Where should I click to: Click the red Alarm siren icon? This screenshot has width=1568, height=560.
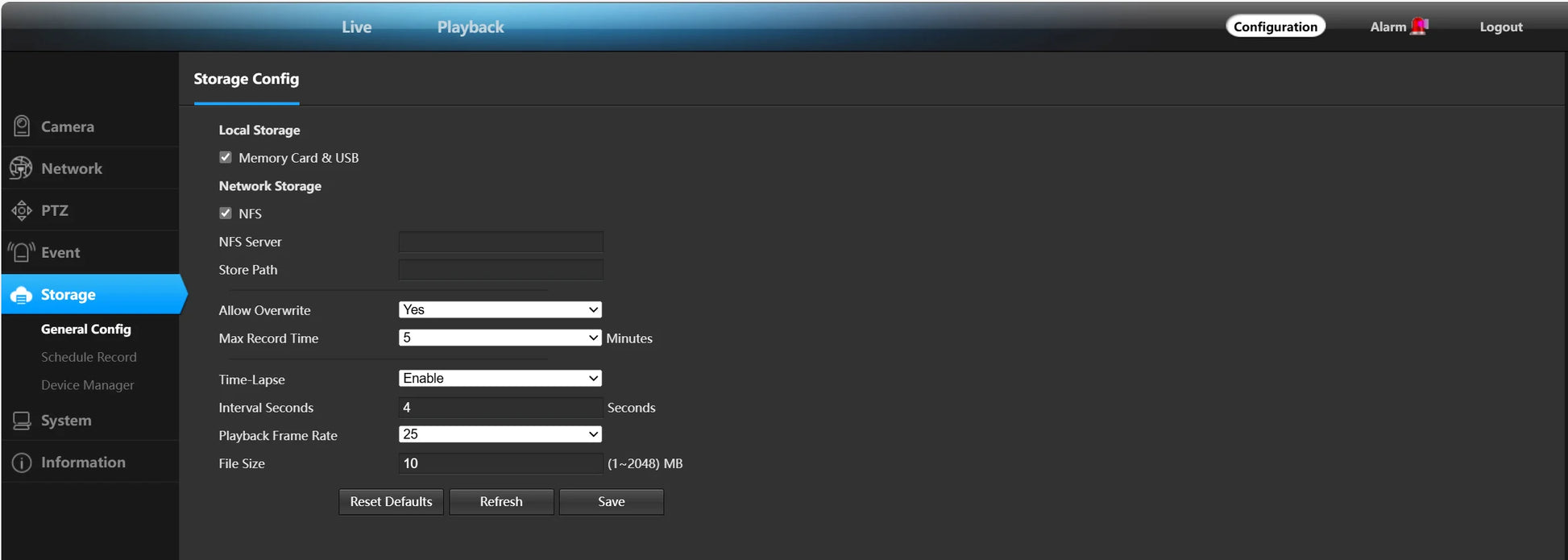(1419, 27)
